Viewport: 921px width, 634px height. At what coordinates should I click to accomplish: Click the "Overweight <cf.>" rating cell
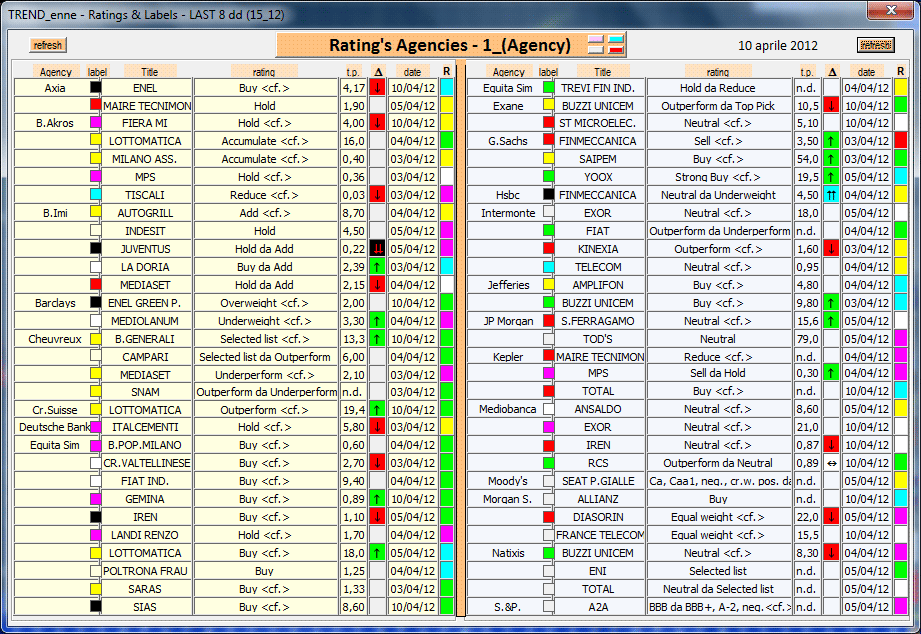[x=265, y=303]
